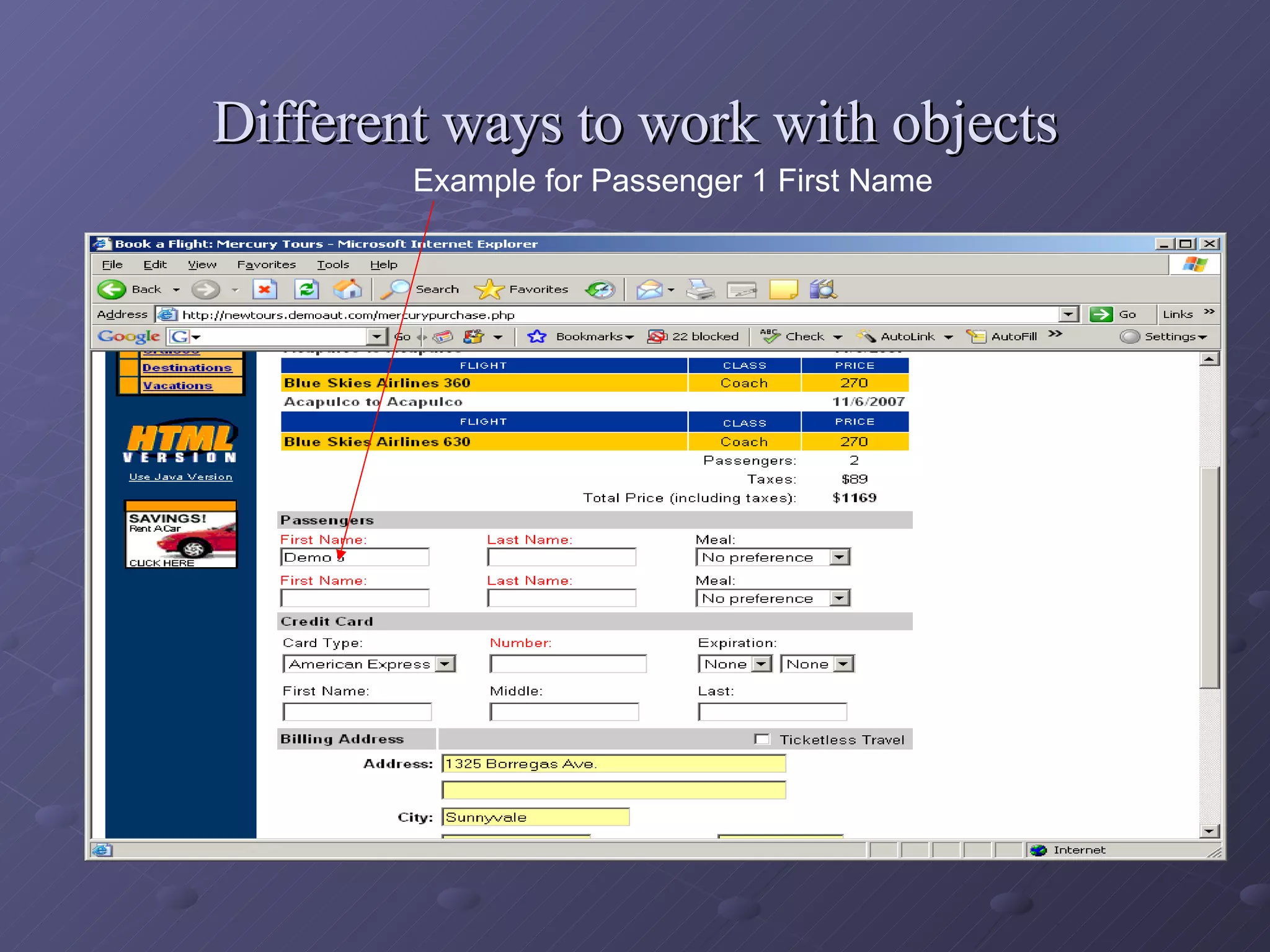The height and width of the screenshot is (952, 1270).
Task: Click the yellow Discuss note icon
Action: point(784,289)
